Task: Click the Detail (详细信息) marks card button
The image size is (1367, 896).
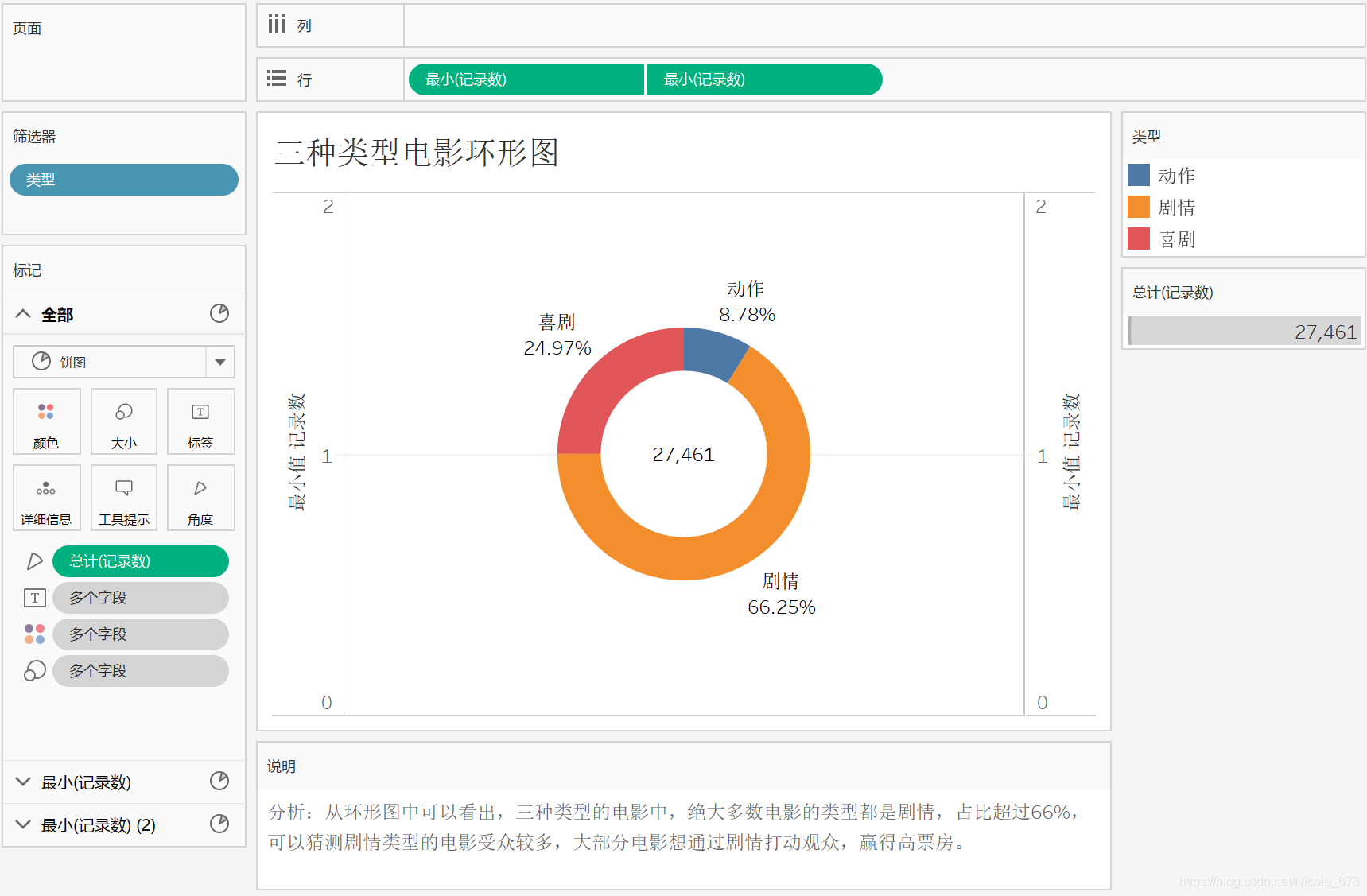Action: (x=46, y=498)
